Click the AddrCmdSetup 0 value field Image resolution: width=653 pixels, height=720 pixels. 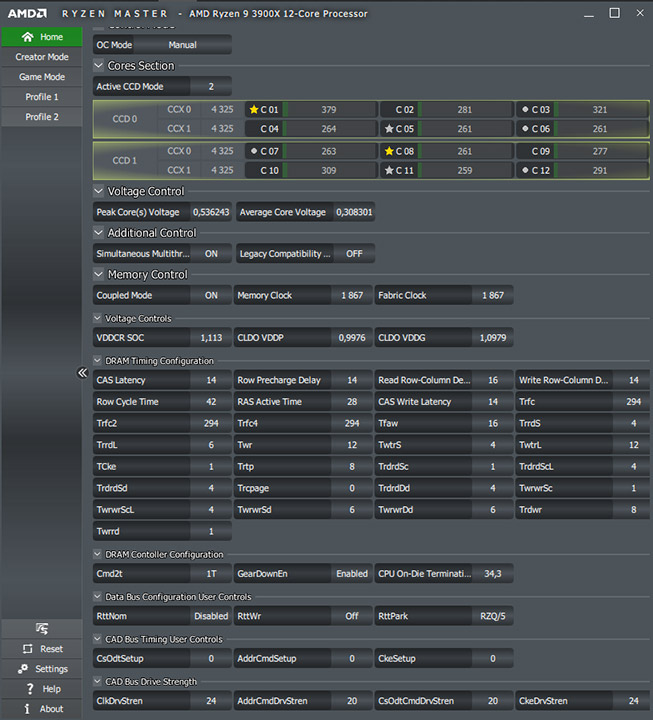(352, 658)
